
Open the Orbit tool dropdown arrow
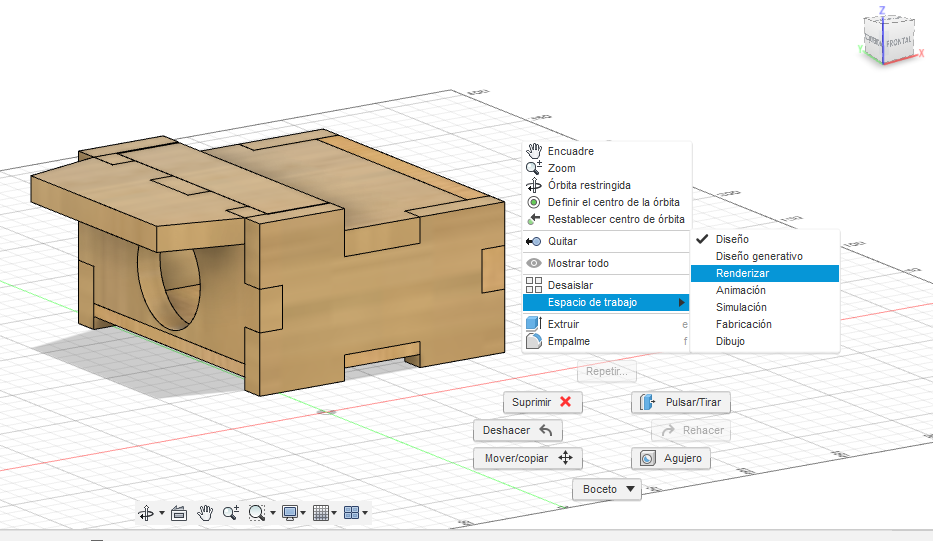point(162,513)
